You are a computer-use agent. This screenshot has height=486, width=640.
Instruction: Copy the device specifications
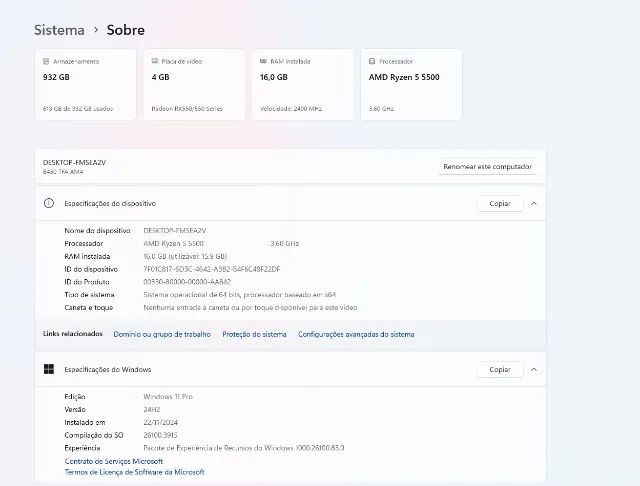(500, 203)
